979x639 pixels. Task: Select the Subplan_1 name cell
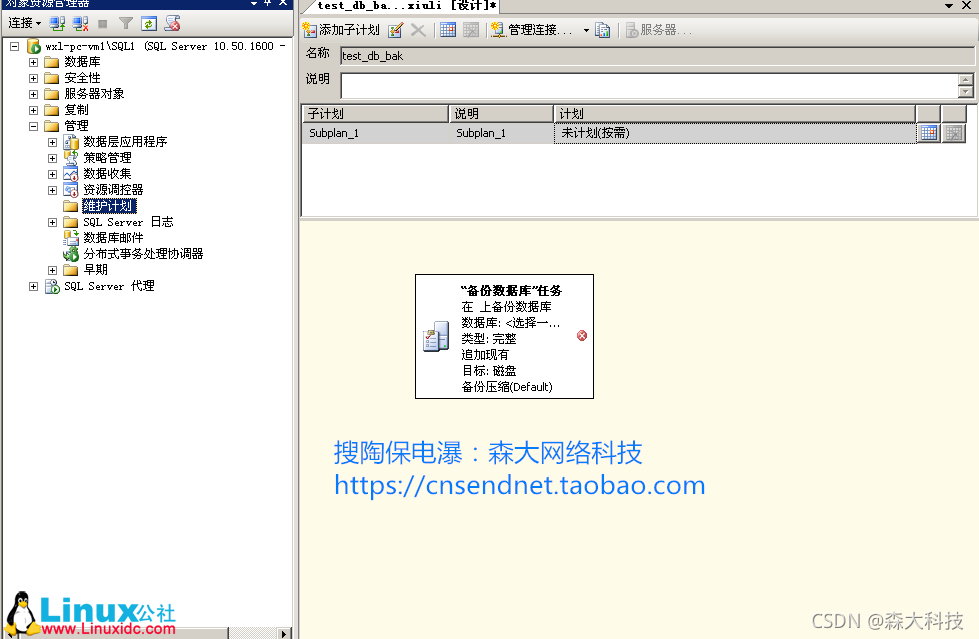point(375,133)
